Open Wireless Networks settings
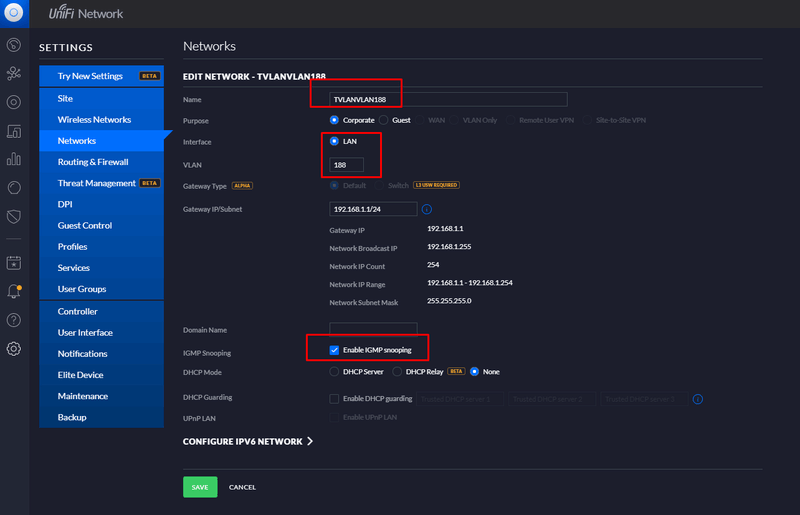800x515 pixels. [x=102, y=119]
